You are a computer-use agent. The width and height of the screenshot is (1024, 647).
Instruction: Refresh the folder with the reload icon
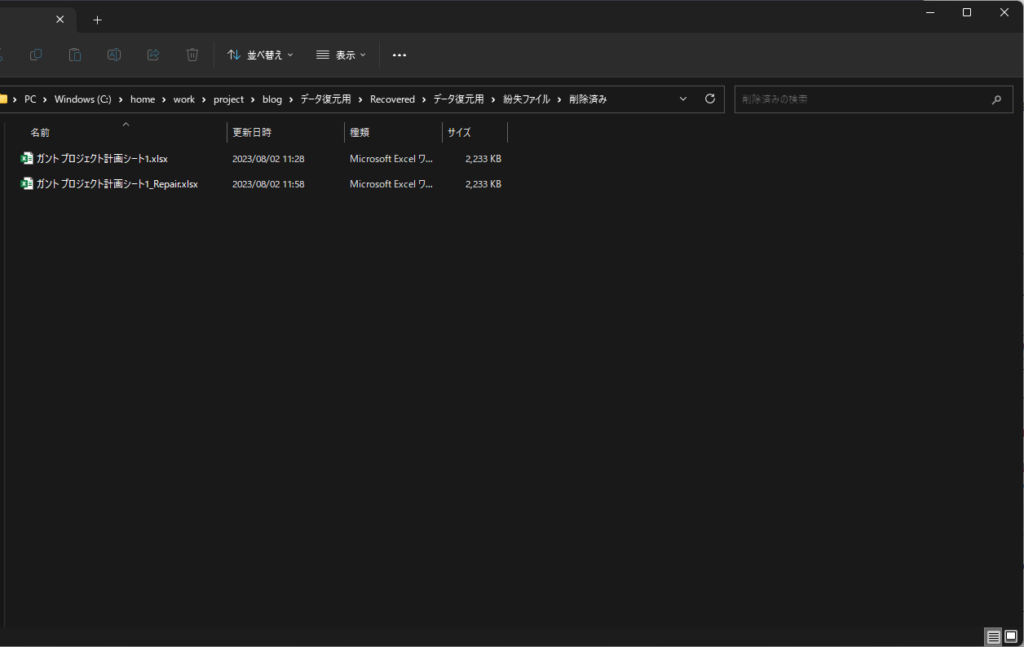coord(710,99)
